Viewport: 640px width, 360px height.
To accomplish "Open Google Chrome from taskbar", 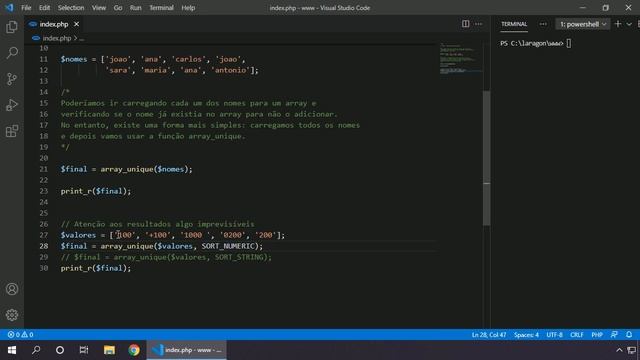I will coord(134,350).
